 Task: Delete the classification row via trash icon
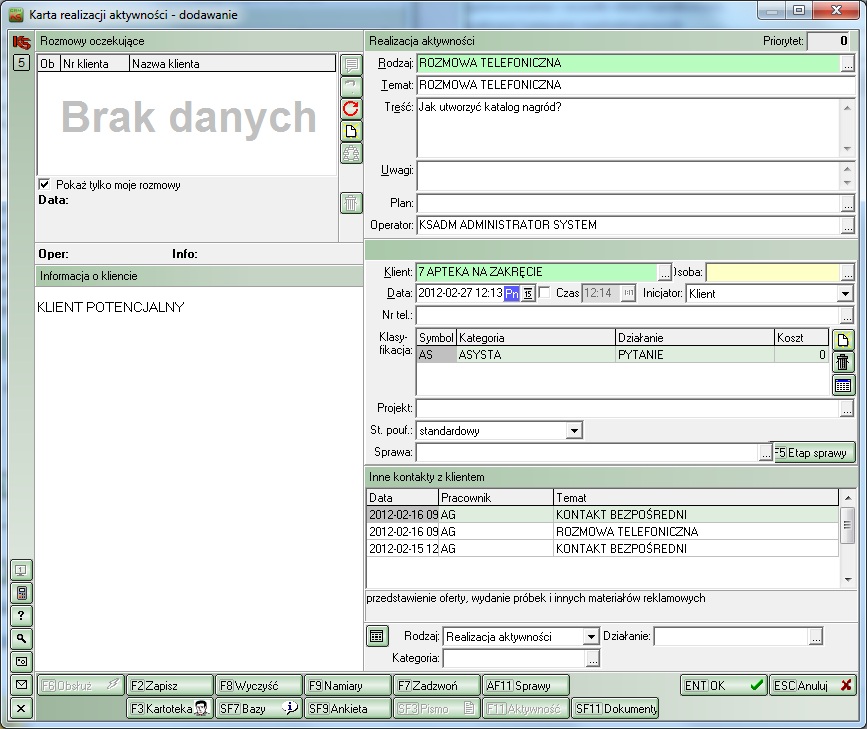843,362
